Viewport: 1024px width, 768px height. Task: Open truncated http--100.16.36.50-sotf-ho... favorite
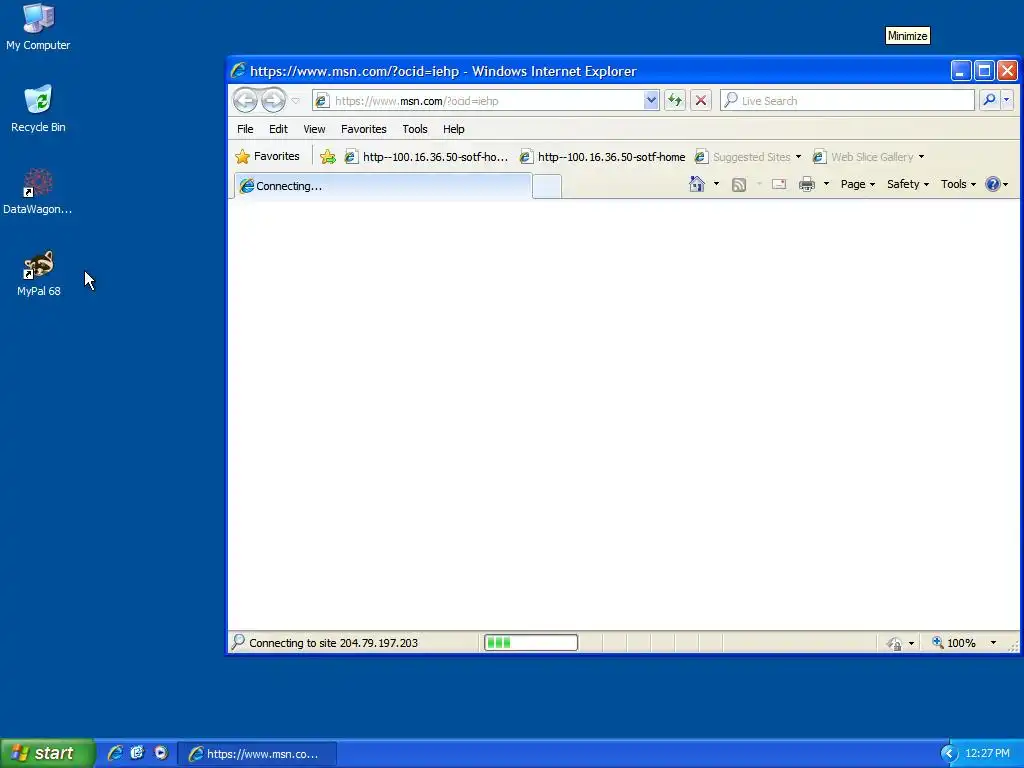(426, 157)
